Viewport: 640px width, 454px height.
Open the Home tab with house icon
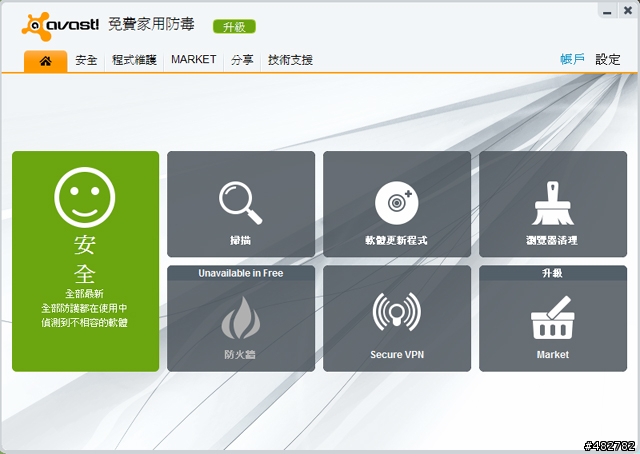pyautogui.click(x=46, y=61)
